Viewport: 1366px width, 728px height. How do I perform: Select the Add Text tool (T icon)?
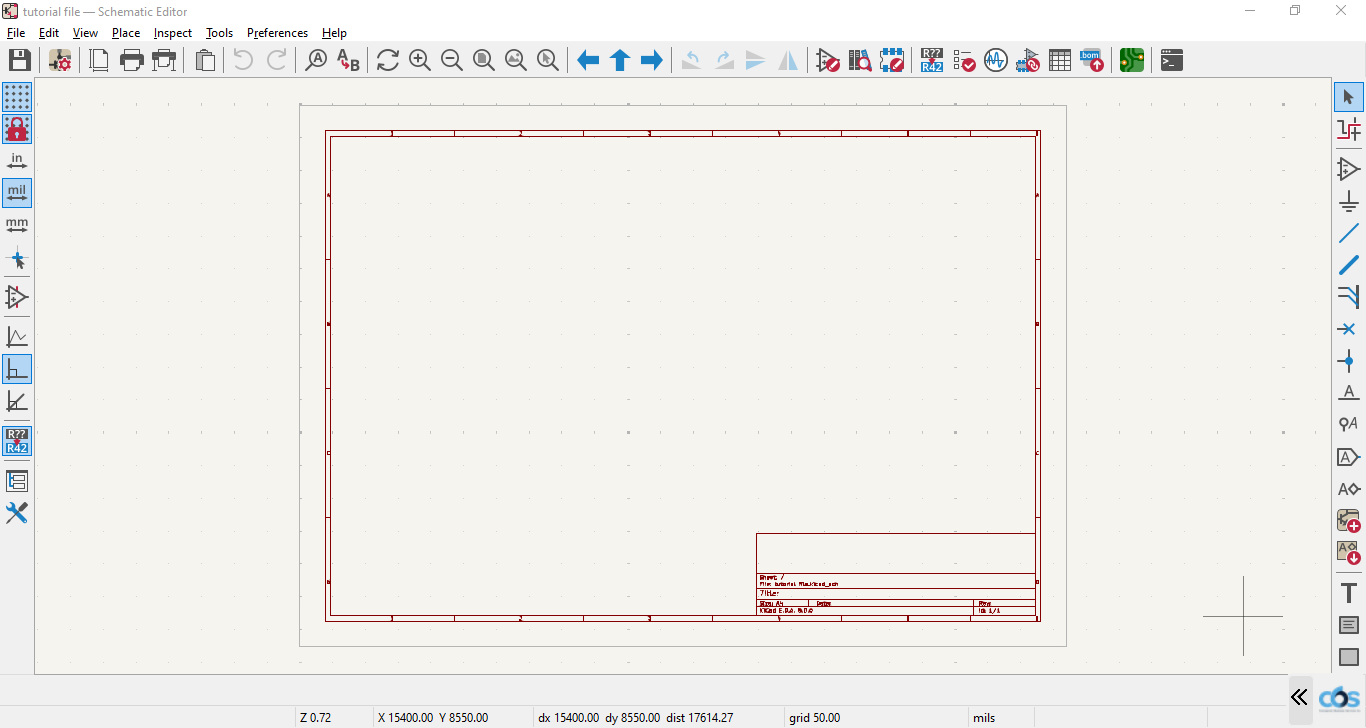(1349, 593)
